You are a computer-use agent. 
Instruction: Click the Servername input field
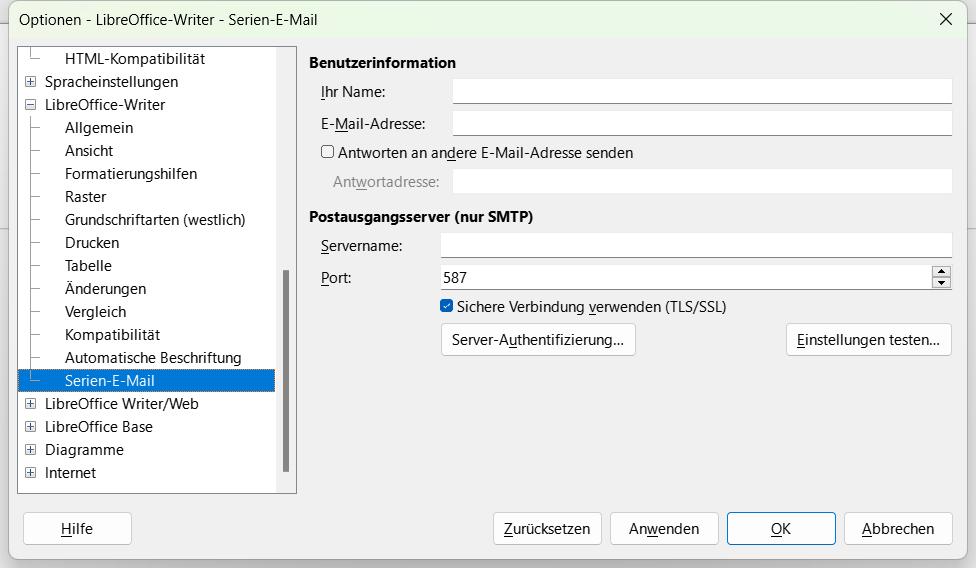697,245
